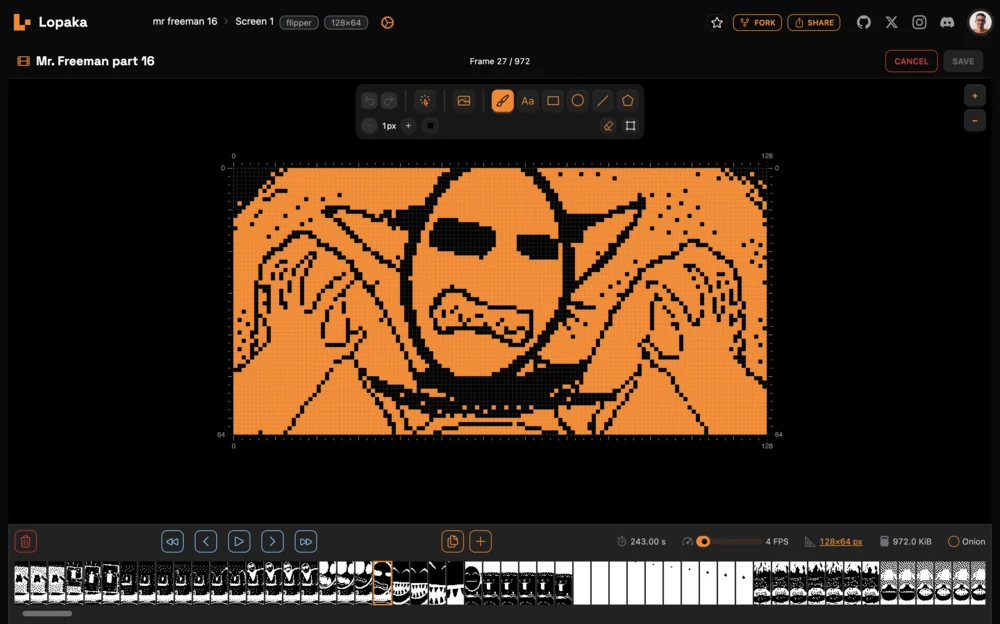Open the X social icon
This screenshot has height=624, width=1000.
point(892,22)
